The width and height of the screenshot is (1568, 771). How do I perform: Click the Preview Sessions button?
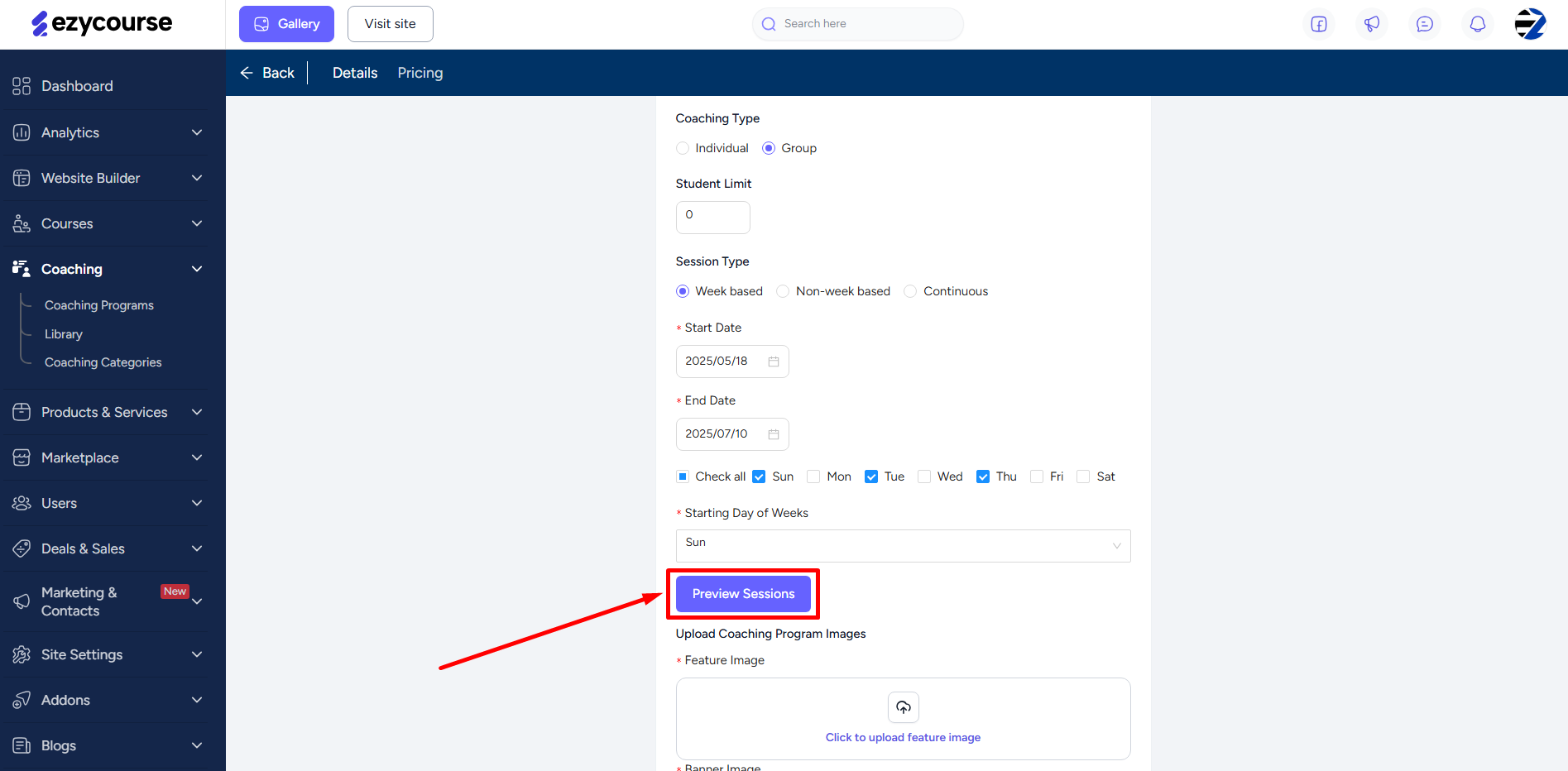point(743,594)
